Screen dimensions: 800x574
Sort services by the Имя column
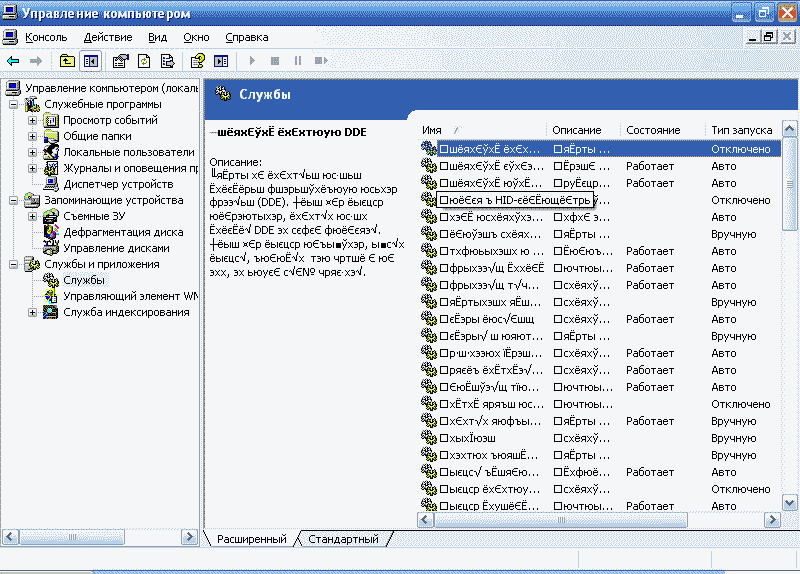482,130
